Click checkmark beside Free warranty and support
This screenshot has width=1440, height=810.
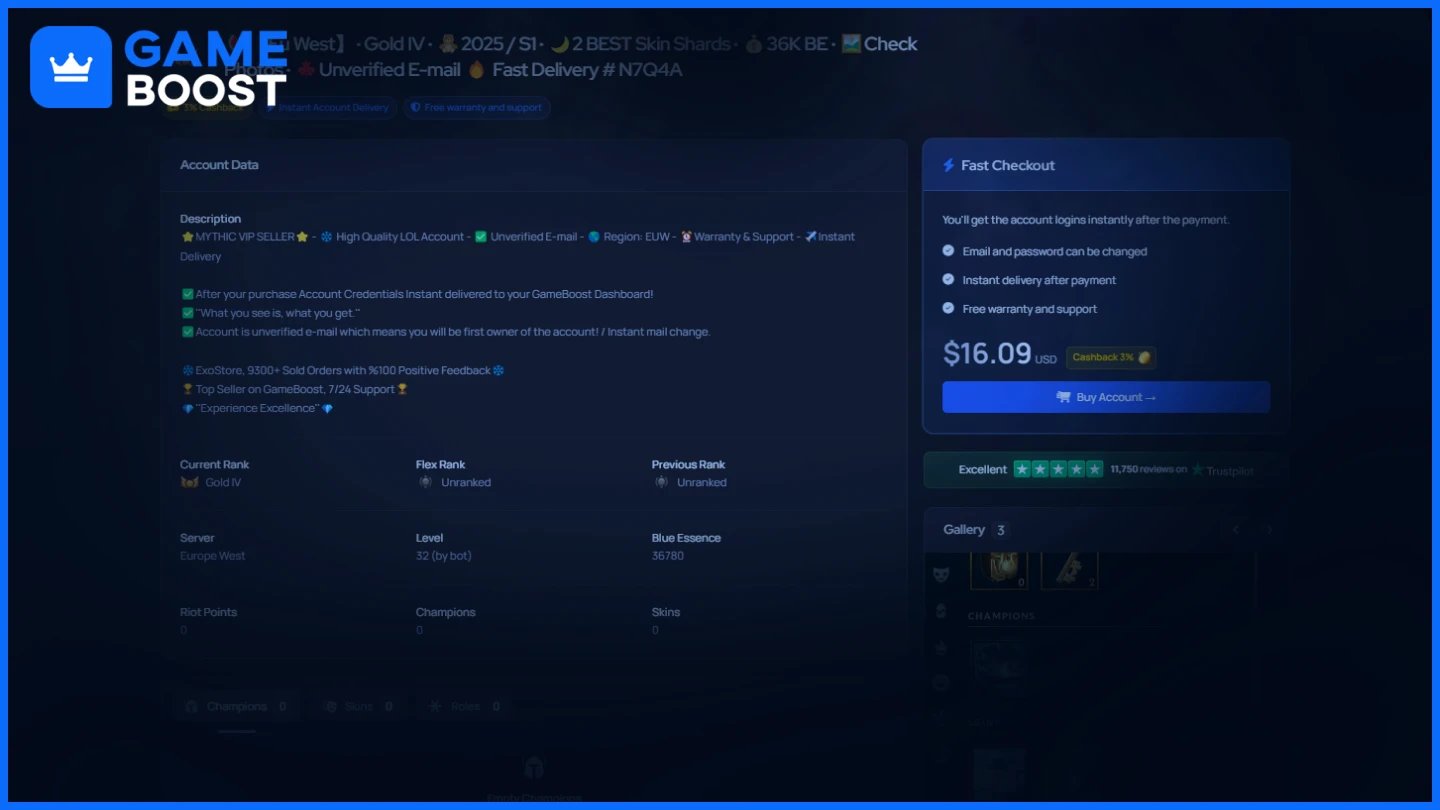coord(948,308)
